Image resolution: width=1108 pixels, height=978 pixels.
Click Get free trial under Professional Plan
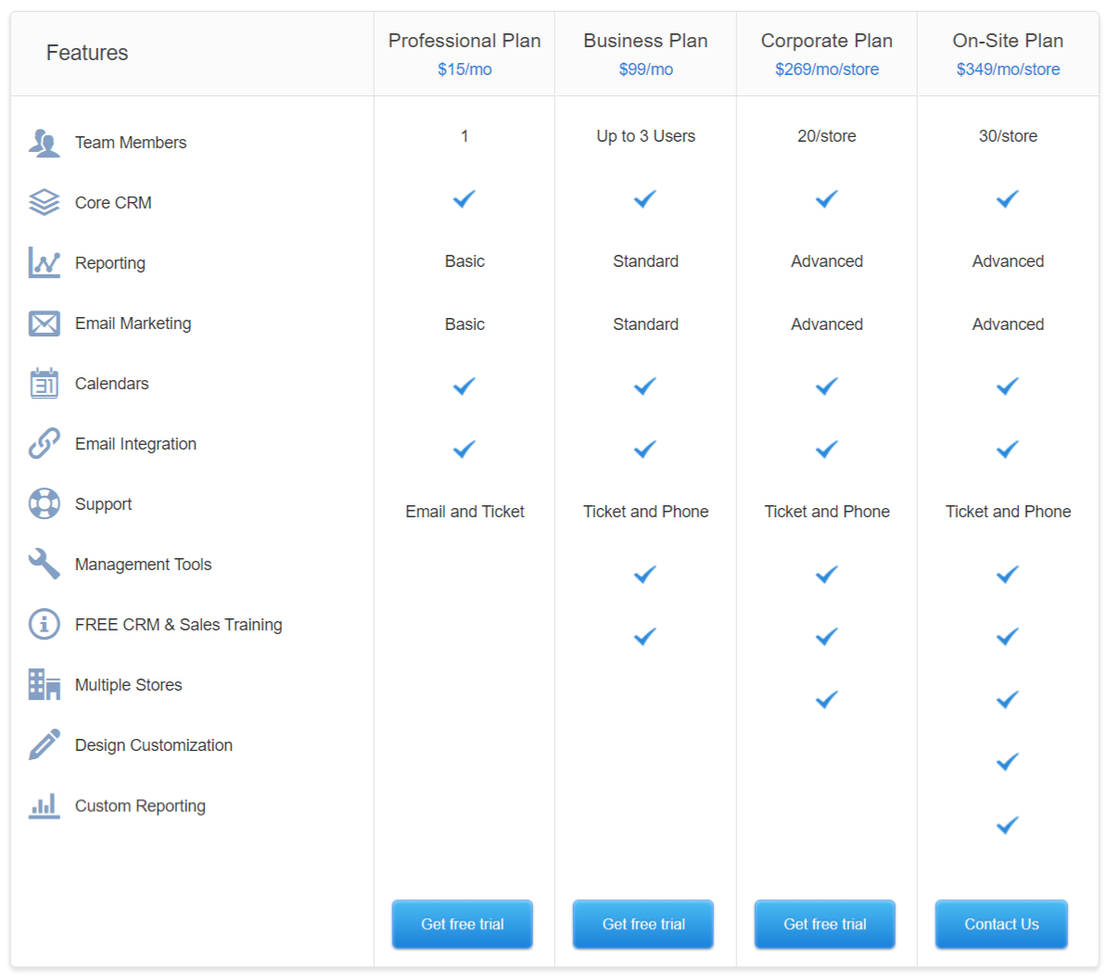click(x=462, y=924)
